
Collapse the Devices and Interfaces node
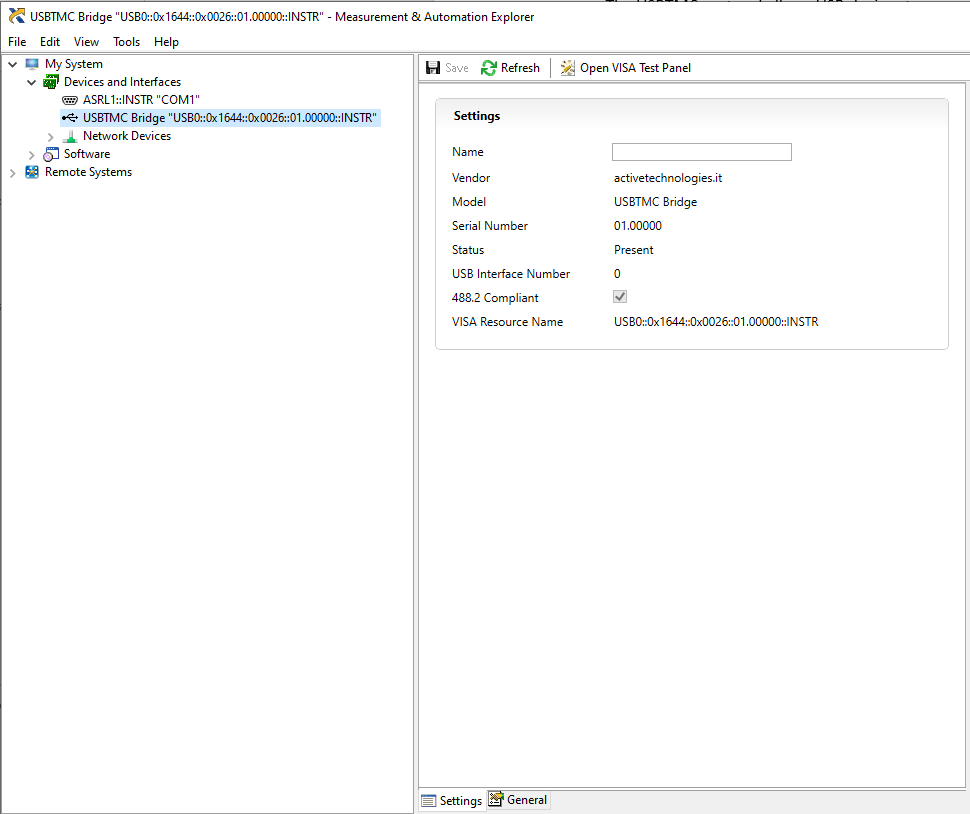[32, 82]
